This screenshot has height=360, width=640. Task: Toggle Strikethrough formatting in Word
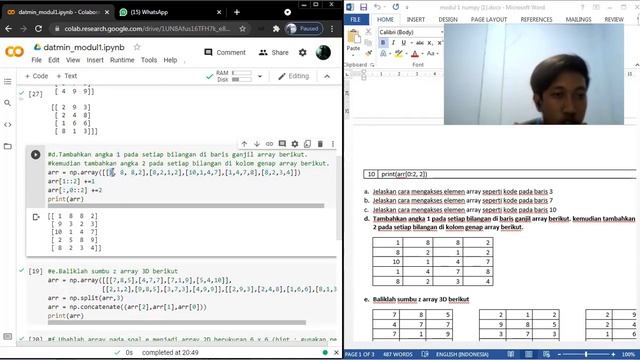[x=420, y=42]
